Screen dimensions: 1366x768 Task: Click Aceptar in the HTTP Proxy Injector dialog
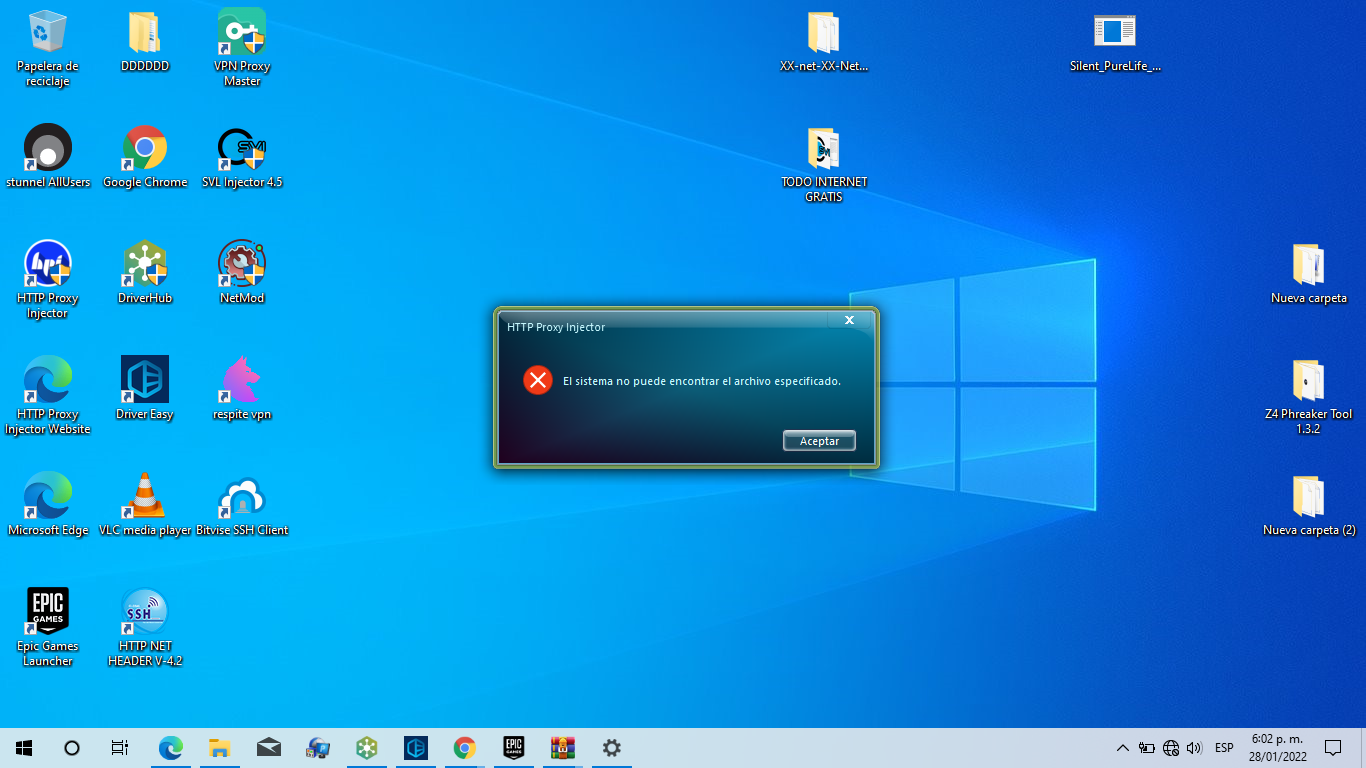[819, 441]
